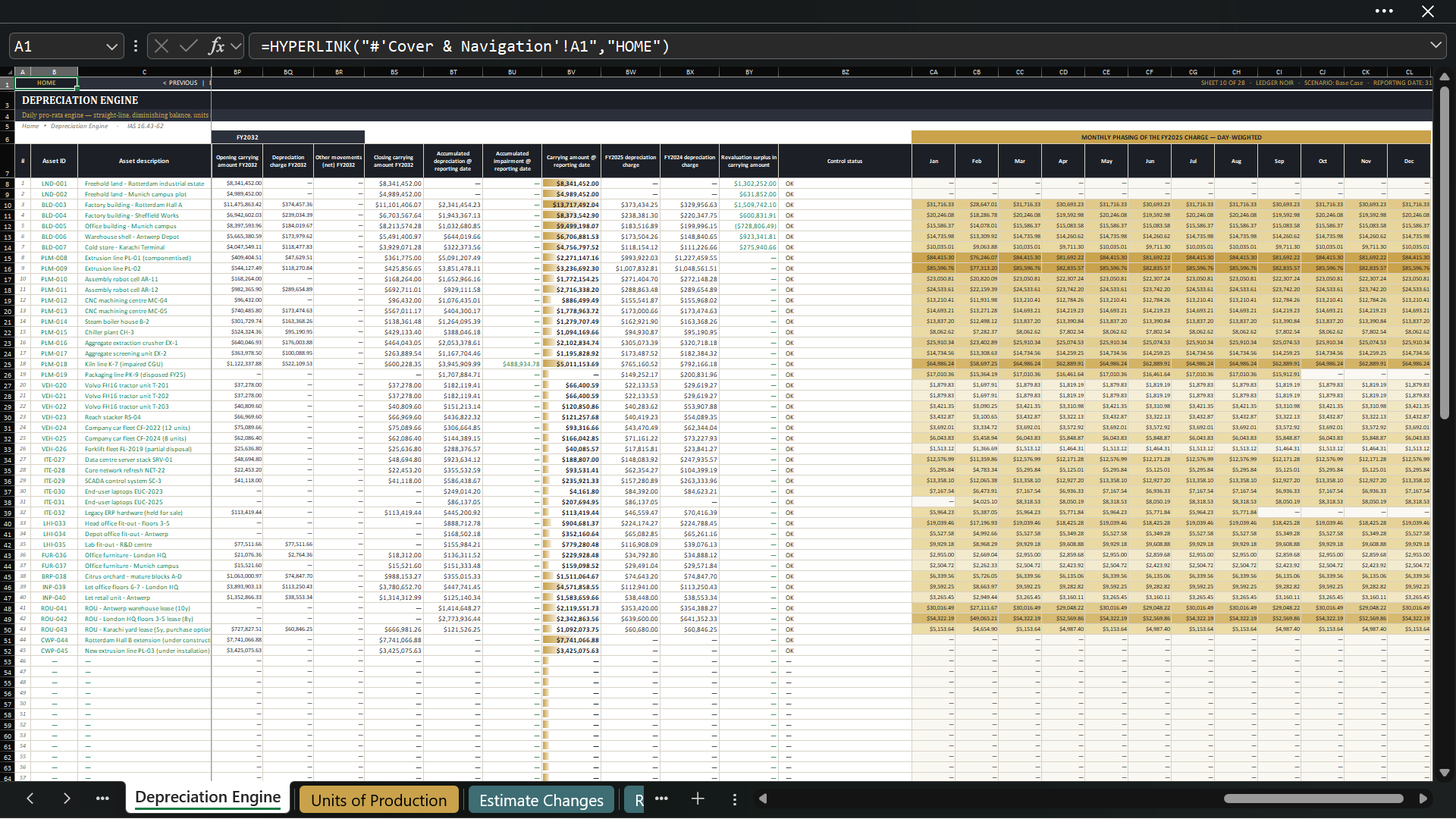
Task: Click the HOME hyperlink cell
Action: [46, 83]
